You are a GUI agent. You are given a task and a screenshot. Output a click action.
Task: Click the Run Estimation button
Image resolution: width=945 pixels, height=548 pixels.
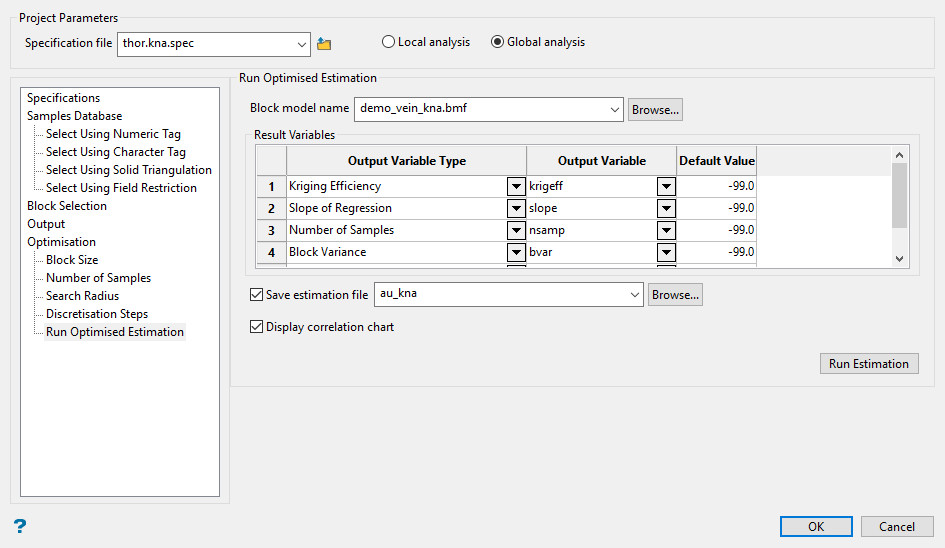(868, 364)
